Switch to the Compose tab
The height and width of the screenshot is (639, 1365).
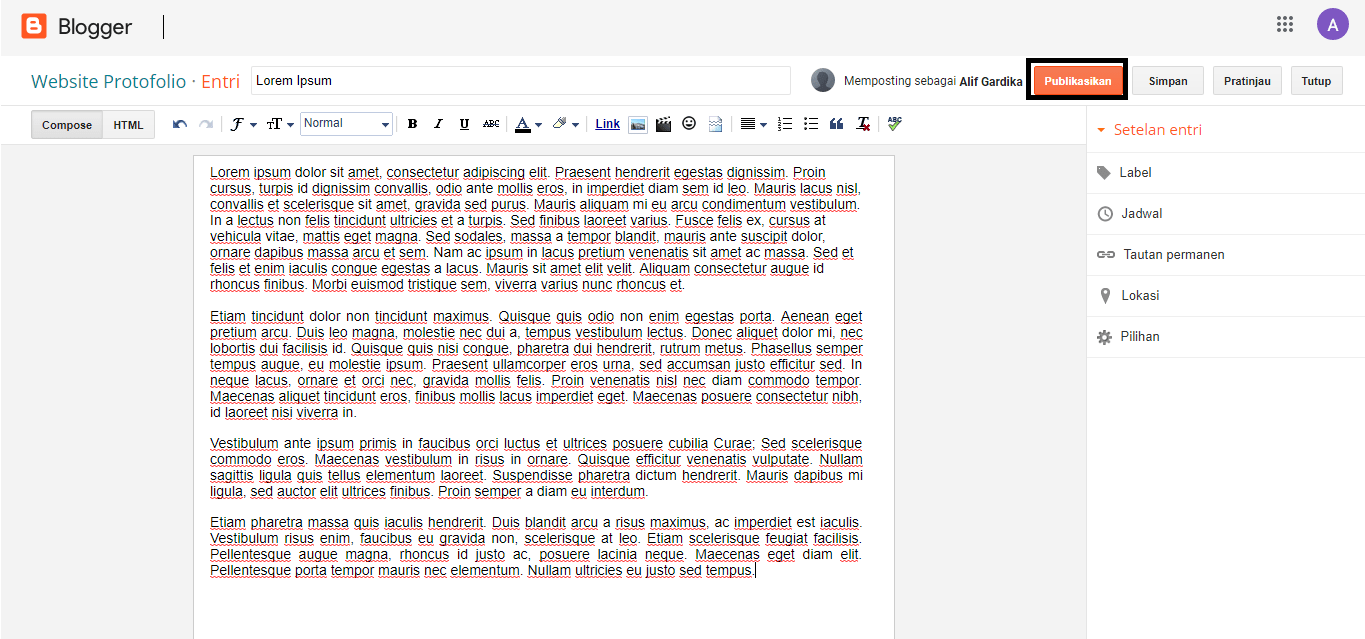tap(66, 124)
